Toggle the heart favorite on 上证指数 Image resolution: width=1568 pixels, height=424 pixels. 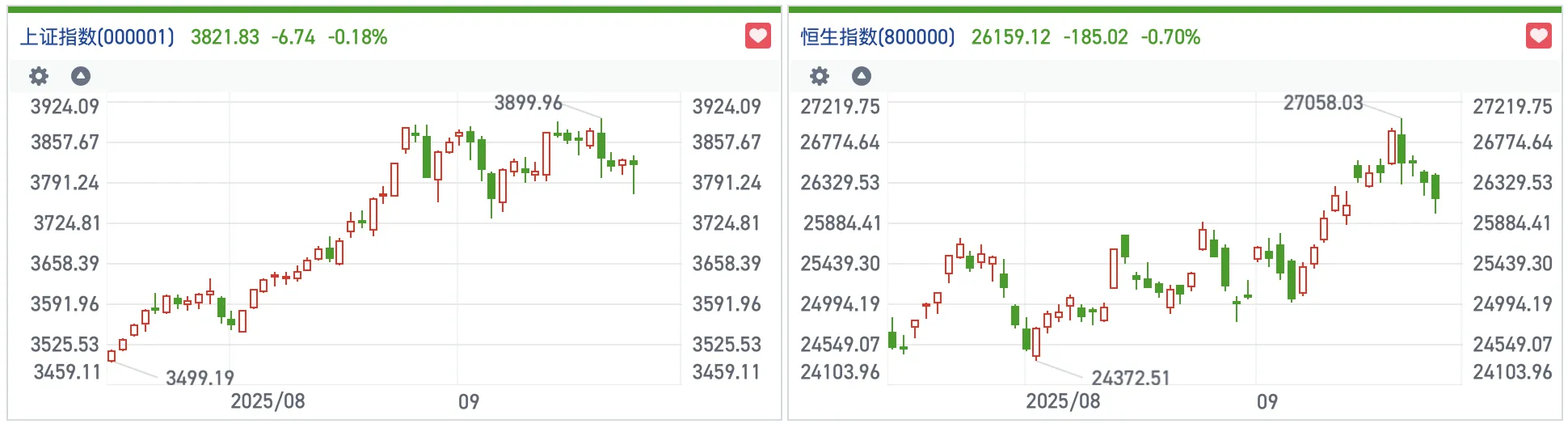coord(757,36)
